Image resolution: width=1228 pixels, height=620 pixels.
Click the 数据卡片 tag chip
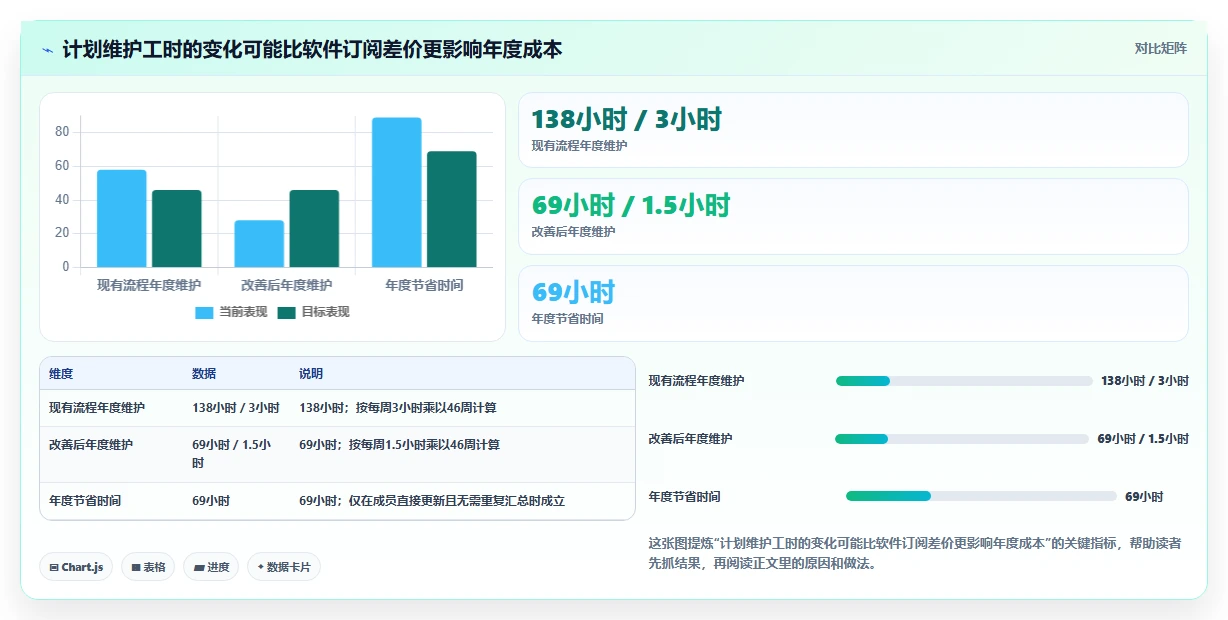[x=284, y=567]
